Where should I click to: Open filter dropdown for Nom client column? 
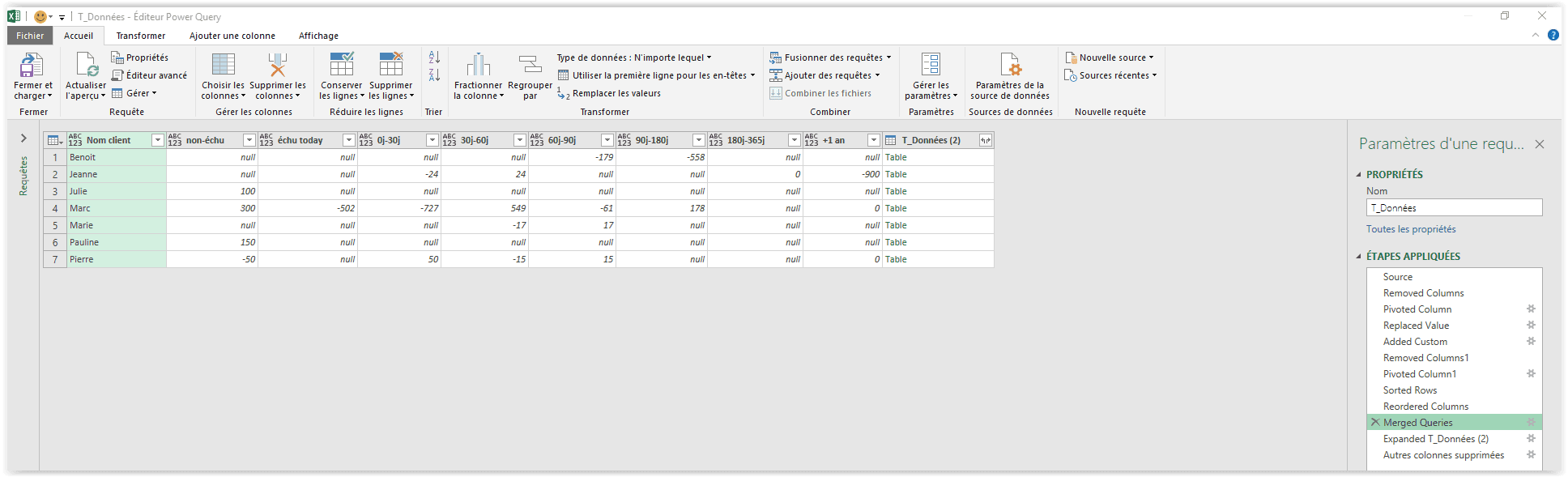pyautogui.click(x=158, y=141)
